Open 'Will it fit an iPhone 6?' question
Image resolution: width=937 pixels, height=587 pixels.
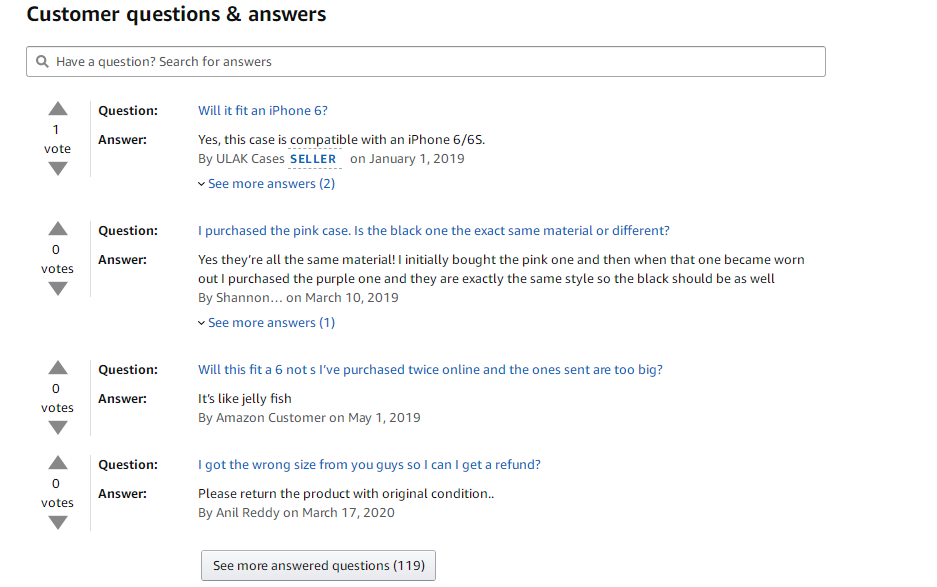pos(263,111)
